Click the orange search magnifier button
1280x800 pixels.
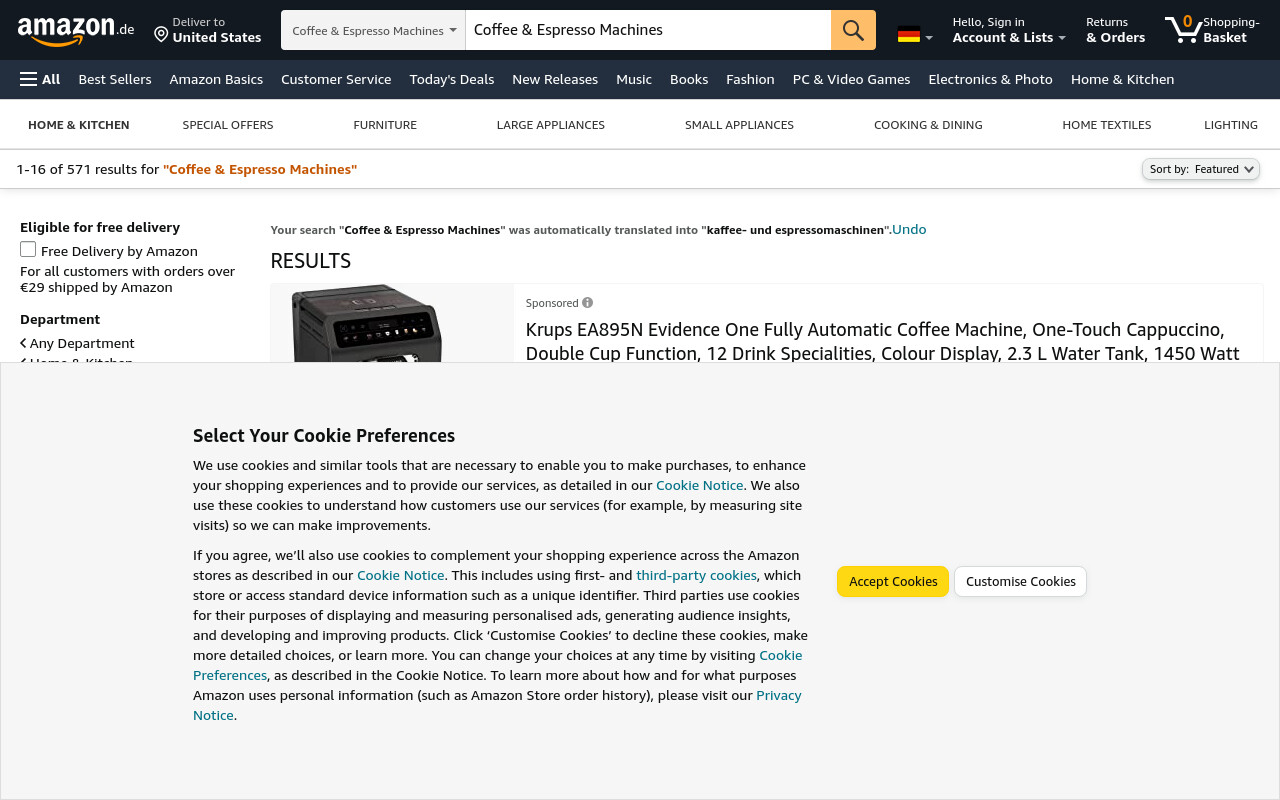pyautogui.click(x=853, y=30)
